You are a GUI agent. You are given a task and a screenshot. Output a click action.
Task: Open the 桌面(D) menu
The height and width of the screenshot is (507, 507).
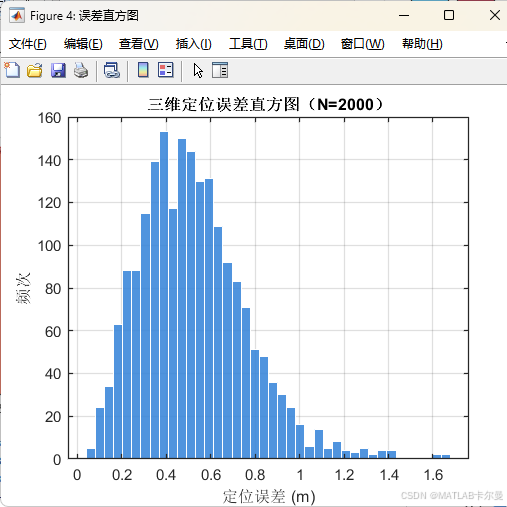[x=304, y=44]
